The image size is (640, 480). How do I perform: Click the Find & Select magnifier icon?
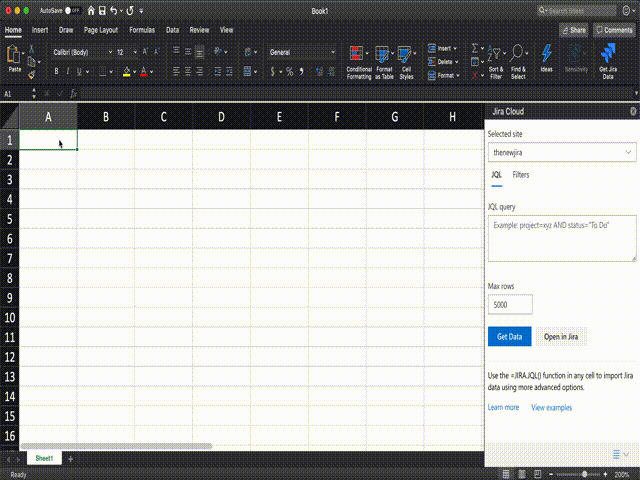[x=516, y=53]
